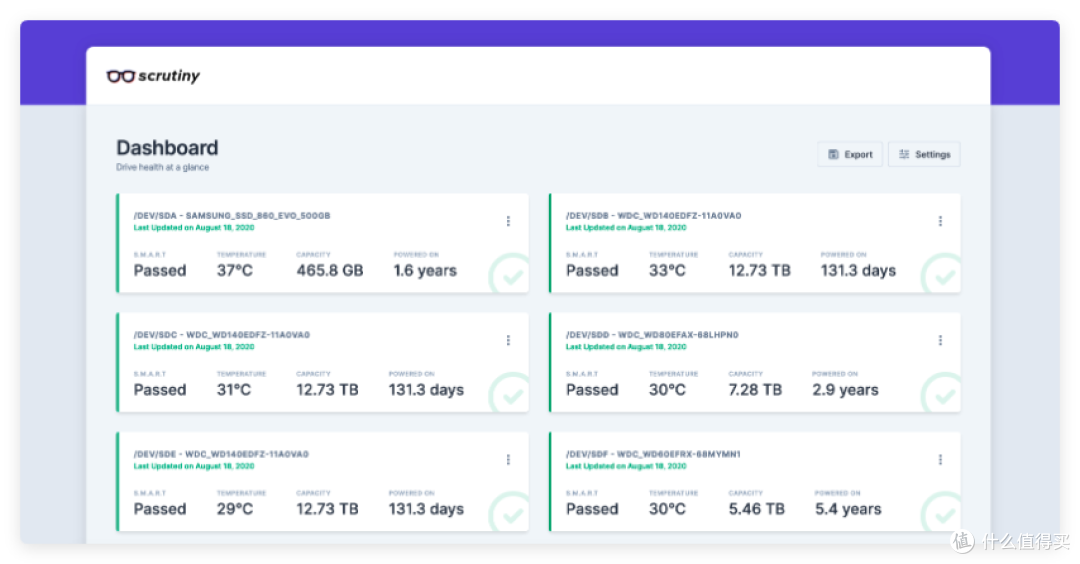Open the three-dot menu for /dev/sdf
The image size is (1080, 564).
coord(940,459)
